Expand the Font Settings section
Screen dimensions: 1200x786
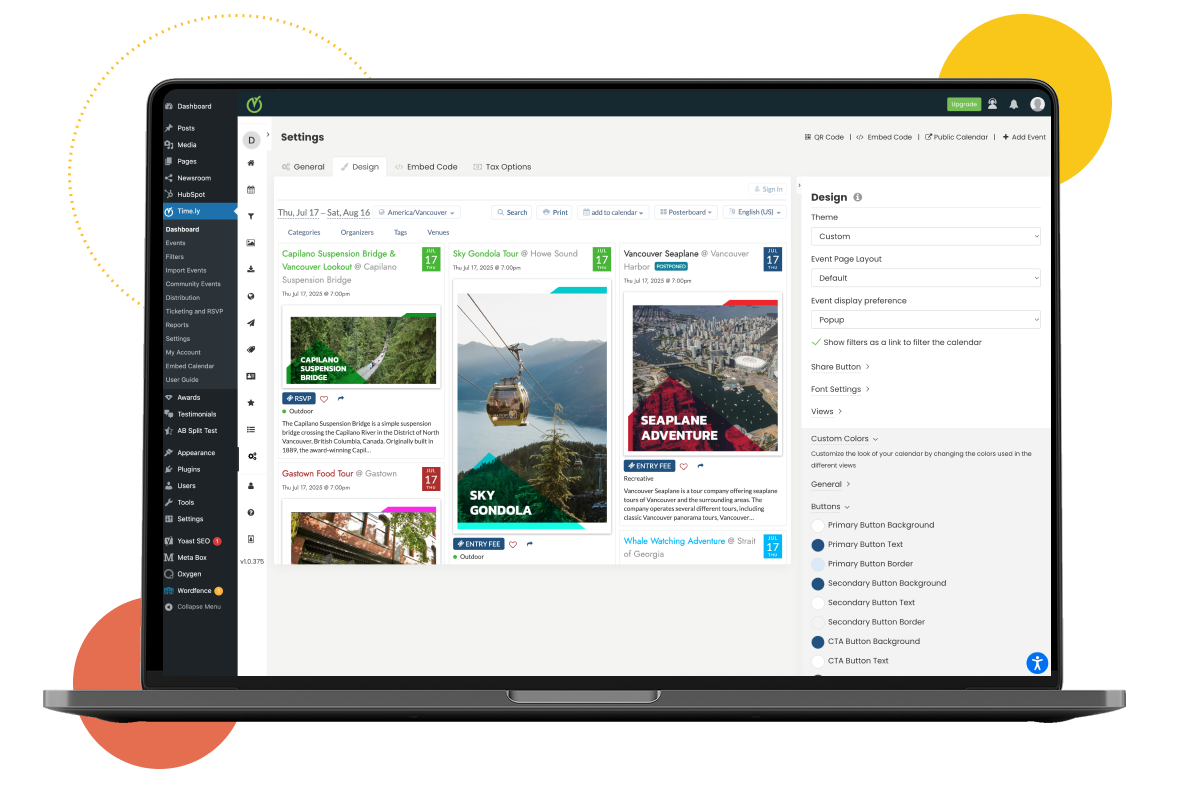click(840, 389)
